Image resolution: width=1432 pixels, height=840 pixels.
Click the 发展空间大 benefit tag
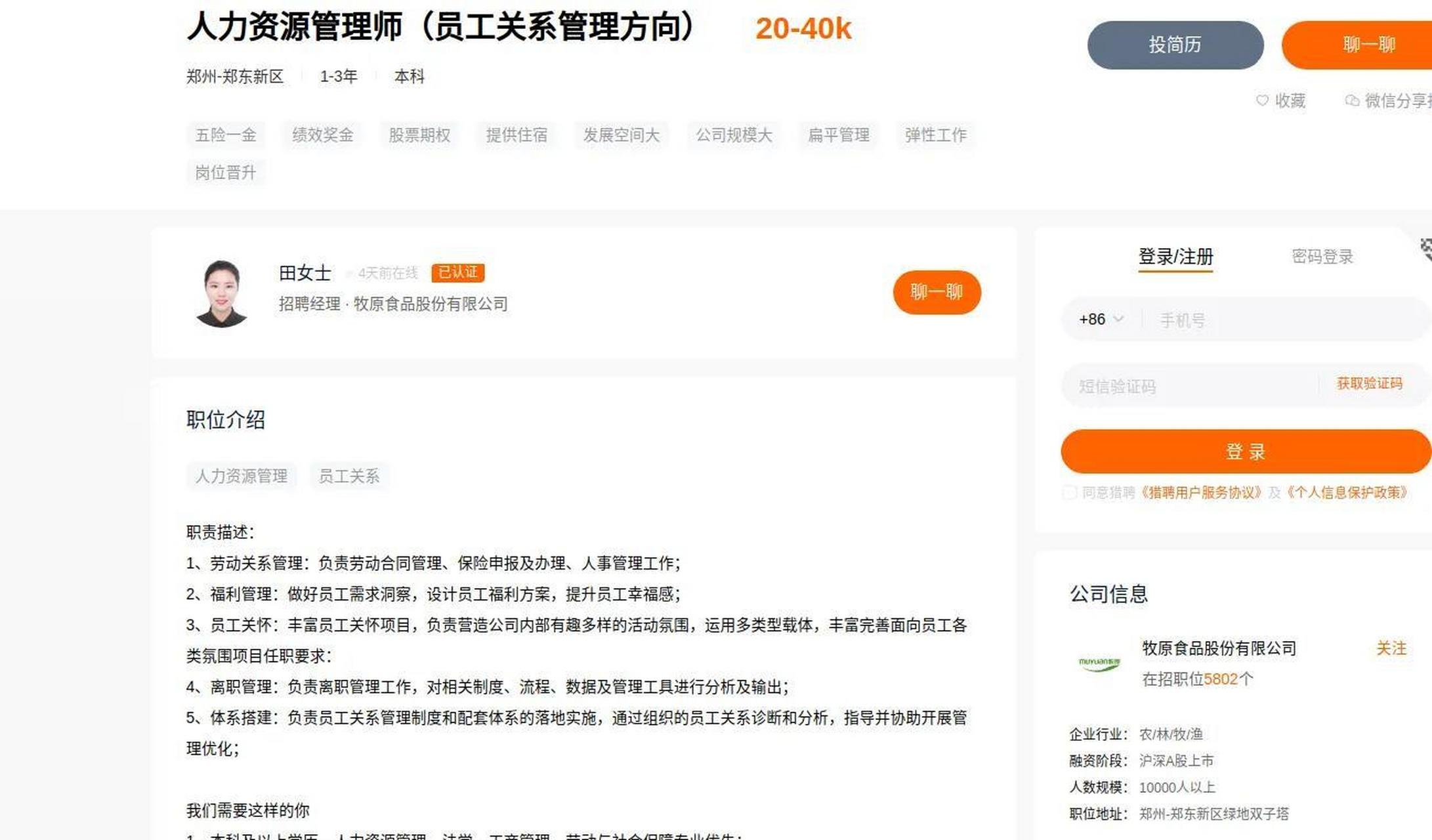tap(621, 135)
